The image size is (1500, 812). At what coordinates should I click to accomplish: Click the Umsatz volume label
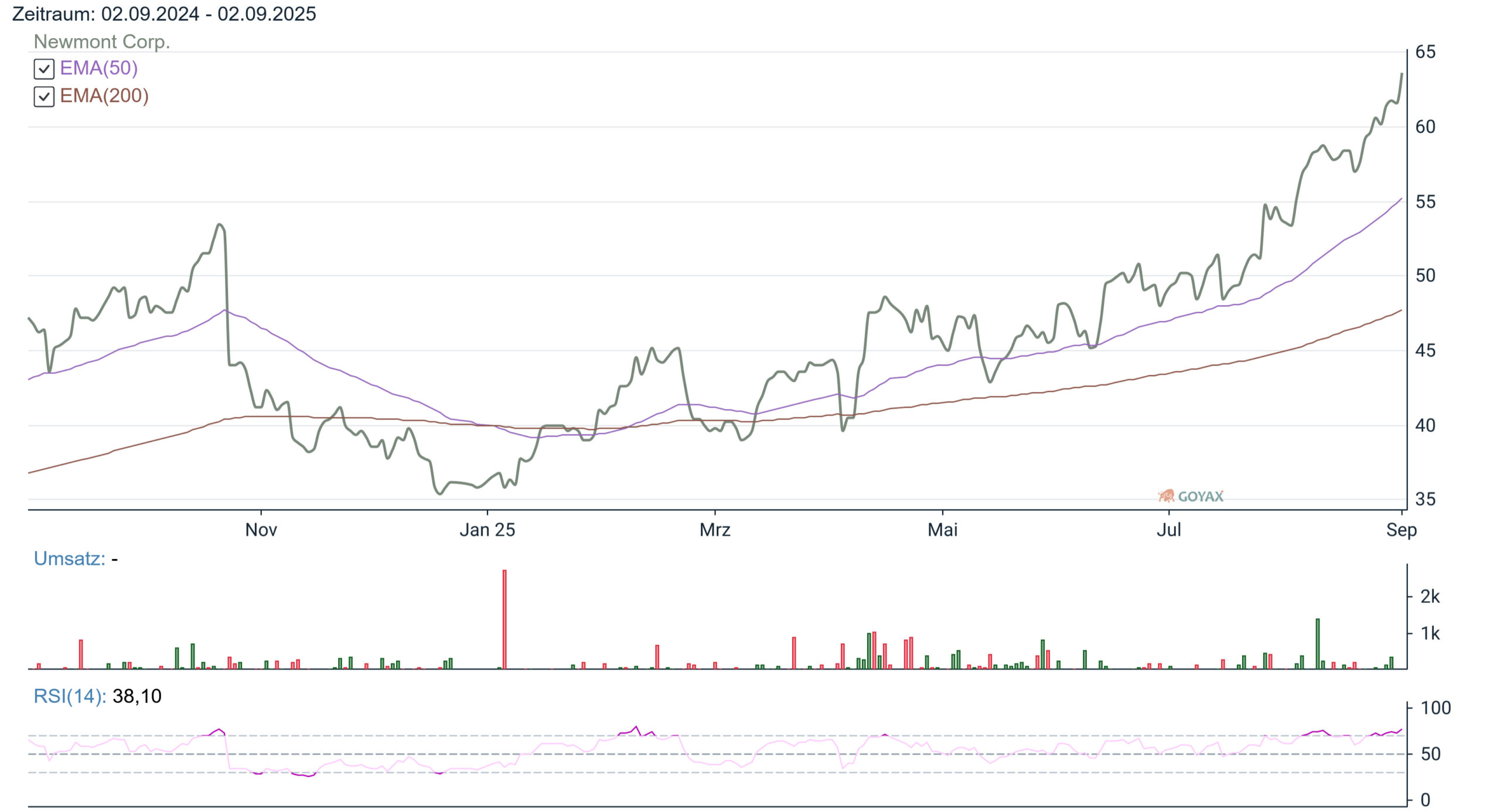70,558
